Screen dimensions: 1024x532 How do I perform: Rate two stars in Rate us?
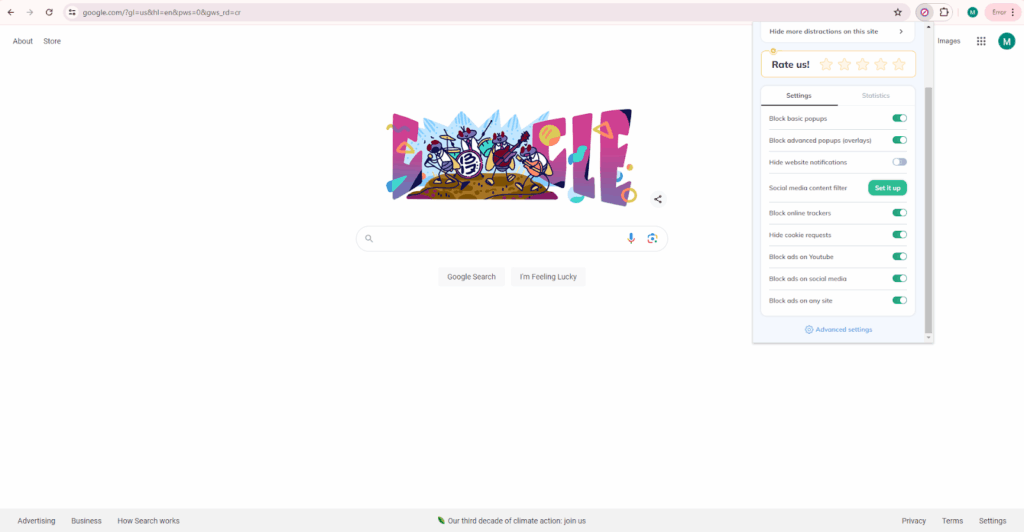(844, 65)
